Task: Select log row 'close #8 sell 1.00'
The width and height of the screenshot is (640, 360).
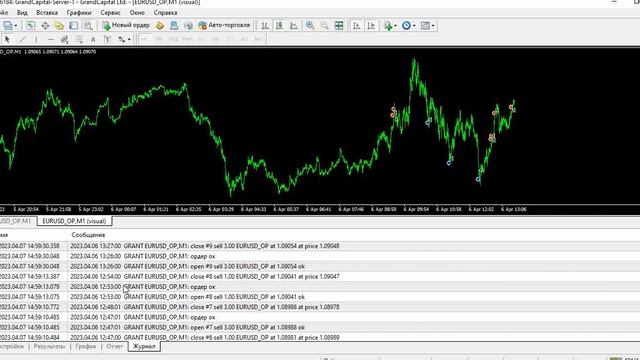Action: pos(320,277)
